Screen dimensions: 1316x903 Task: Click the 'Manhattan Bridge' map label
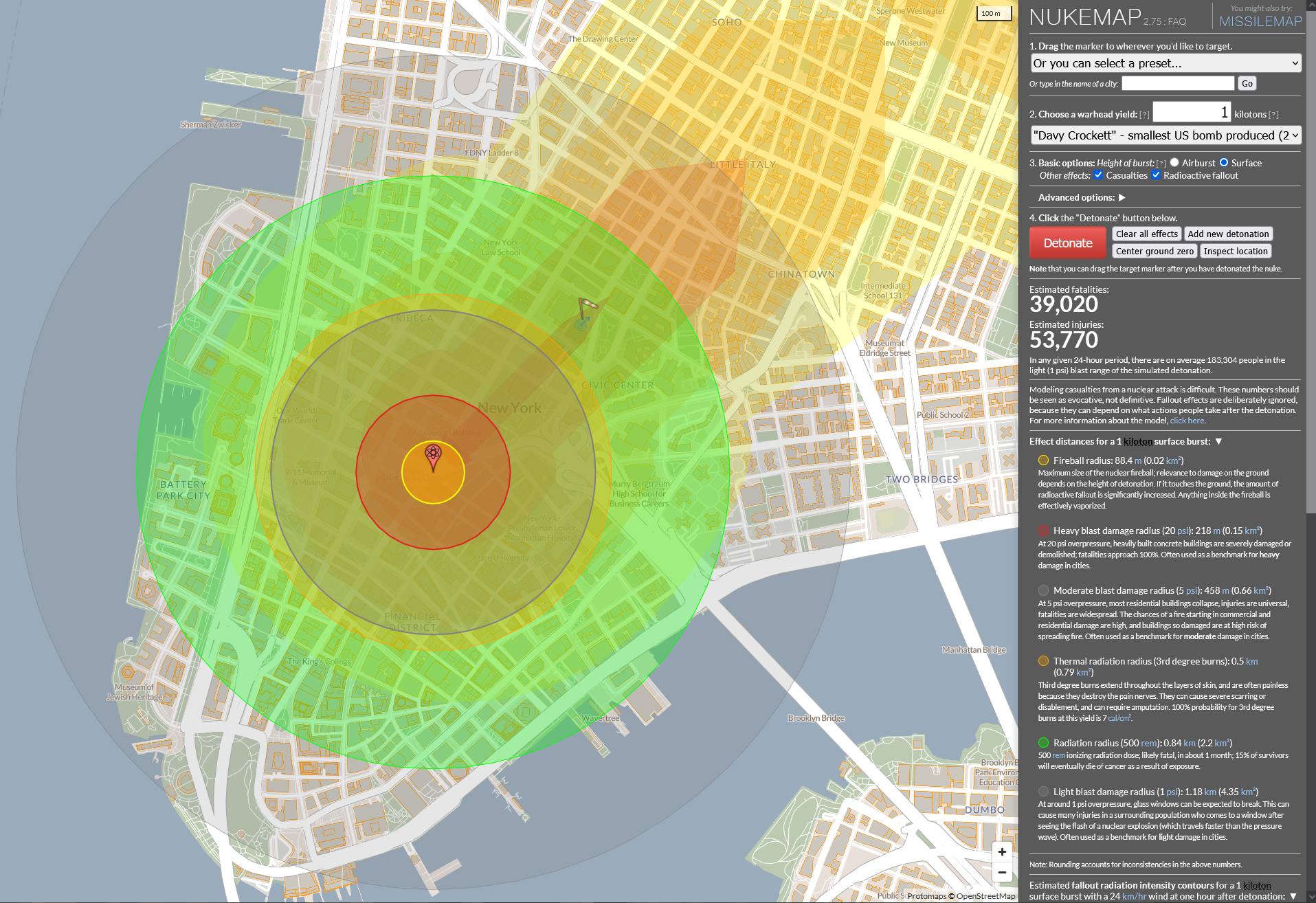pos(974,649)
